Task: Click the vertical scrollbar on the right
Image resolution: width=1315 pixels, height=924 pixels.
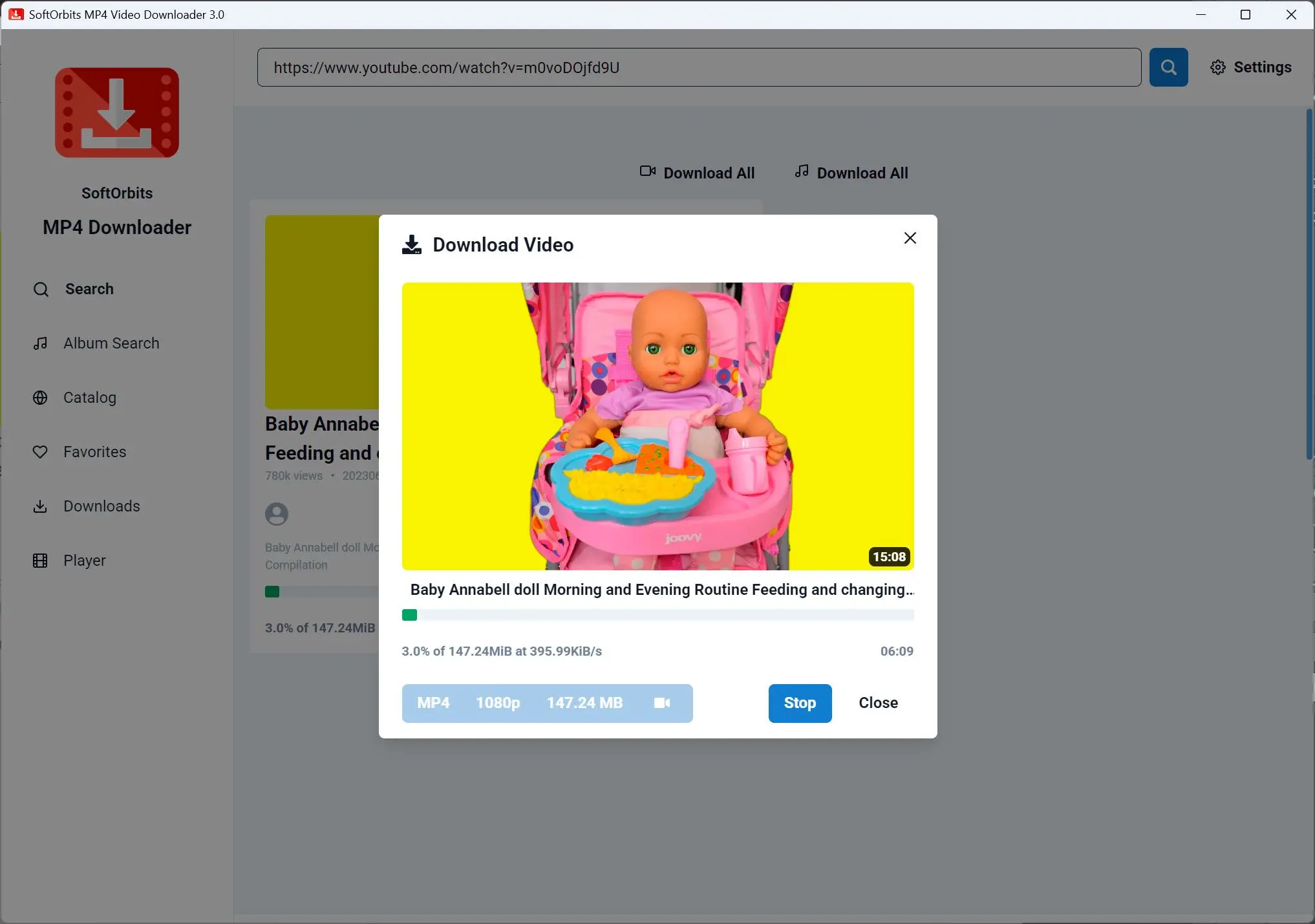Action: click(1309, 285)
